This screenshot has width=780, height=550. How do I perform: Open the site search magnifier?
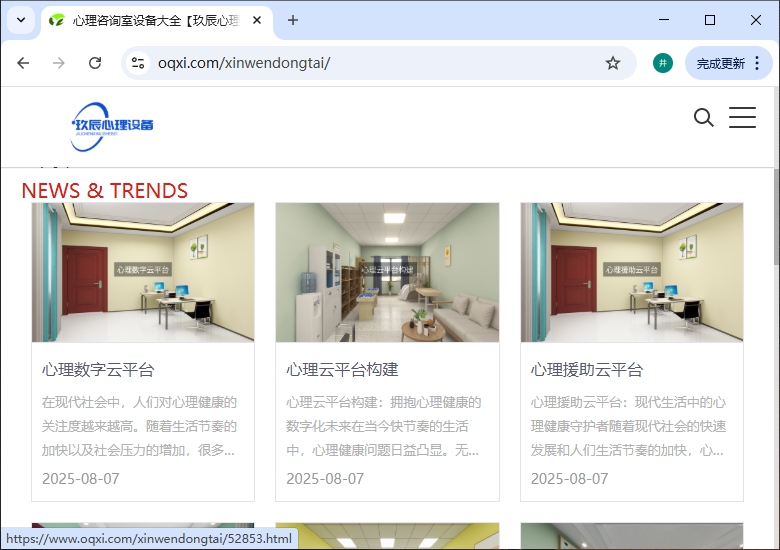703,118
